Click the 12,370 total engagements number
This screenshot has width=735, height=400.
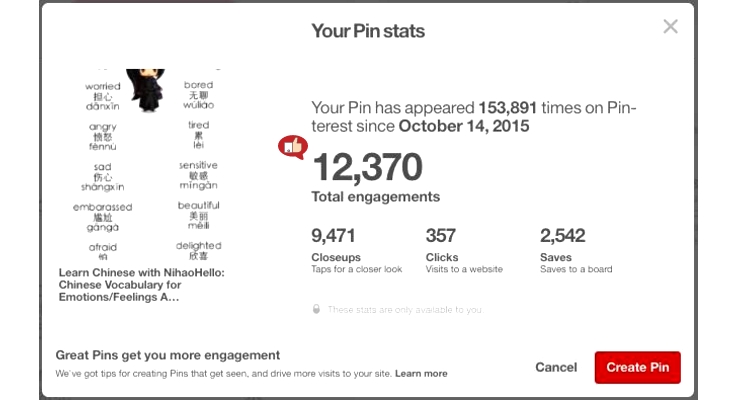click(x=367, y=167)
